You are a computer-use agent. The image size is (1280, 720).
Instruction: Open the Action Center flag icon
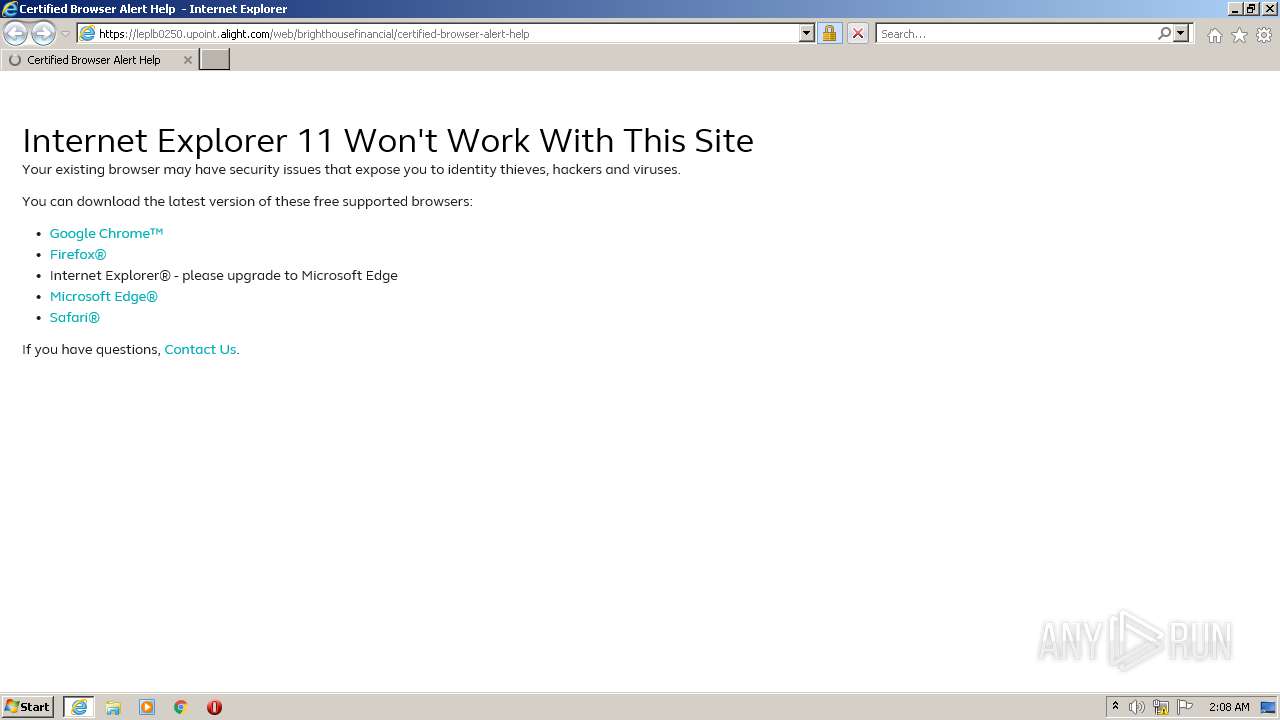coord(1185,707)
